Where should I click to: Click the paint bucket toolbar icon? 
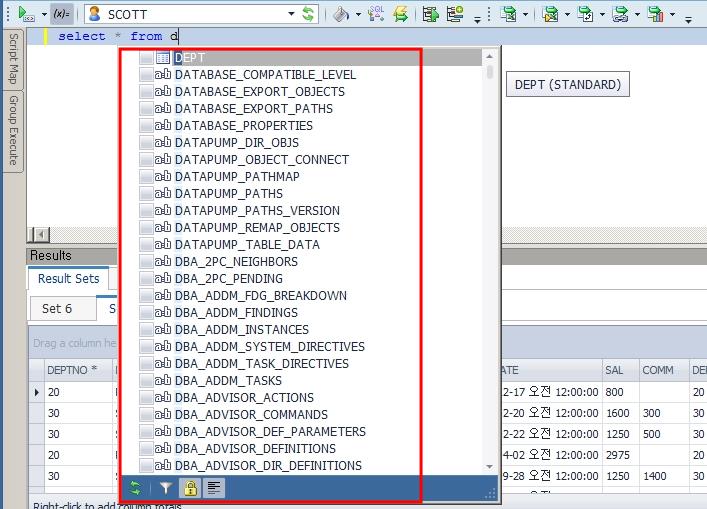pyautogui.click(x=339, y=14)
